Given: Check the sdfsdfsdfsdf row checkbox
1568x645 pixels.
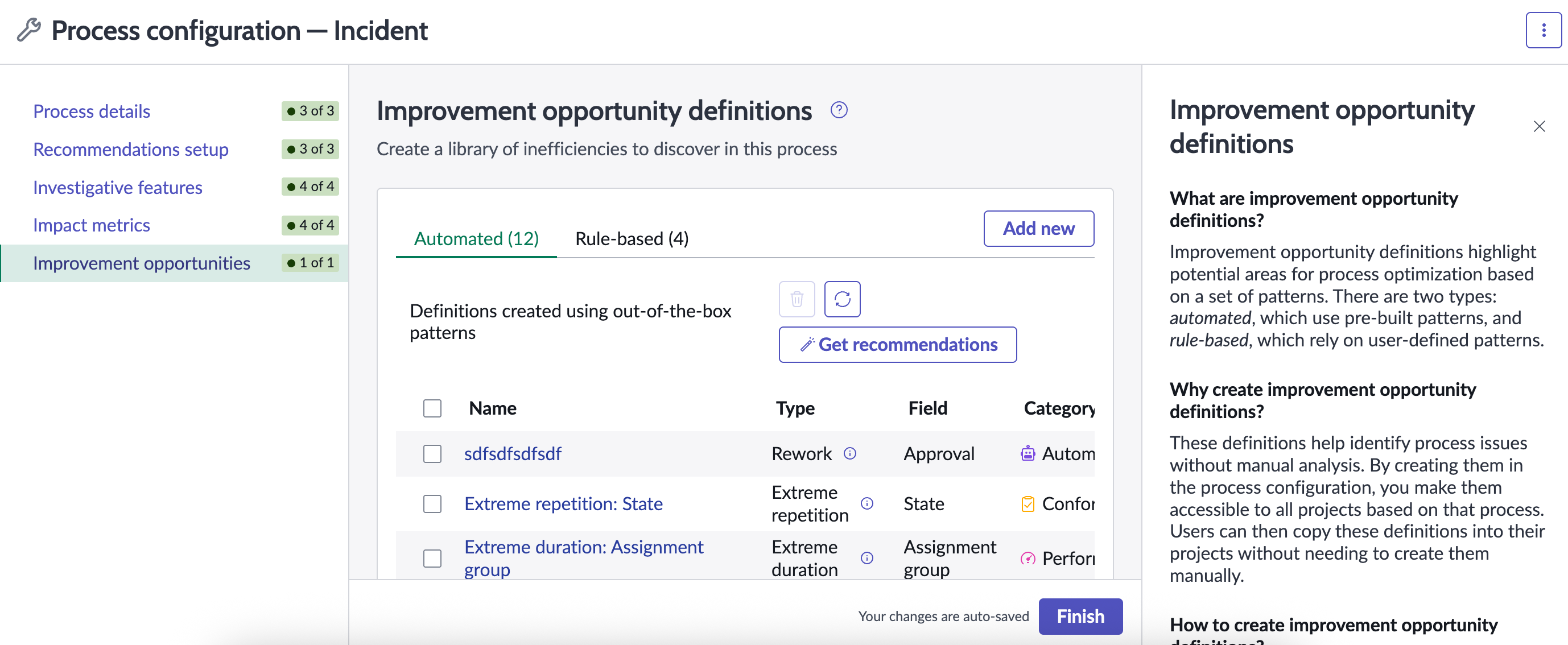Looking at the screenshot, I should (x=432, y=453).
